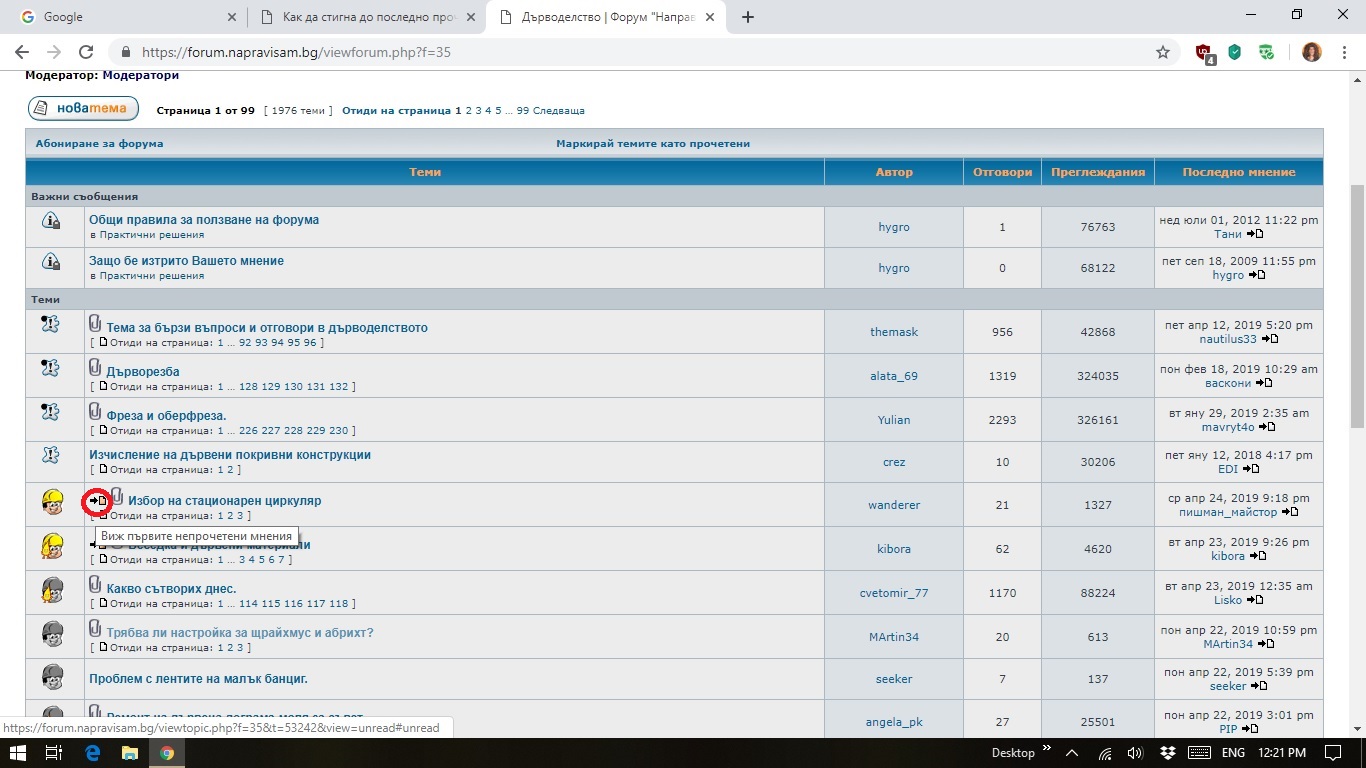The width and height of the screenshot is (1366, 768).
Task: Click Маркирай темите като прочетени link
Action: [652, 144]
